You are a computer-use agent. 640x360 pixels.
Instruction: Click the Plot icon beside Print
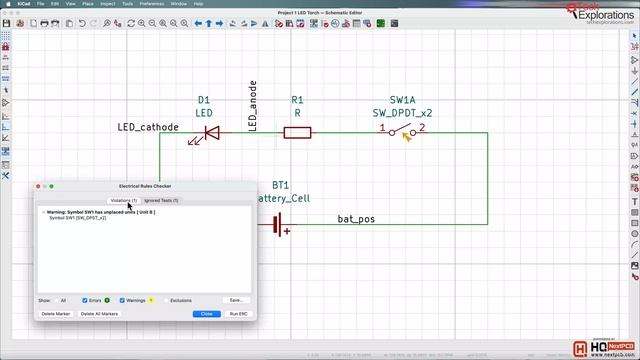coord(55,24)
